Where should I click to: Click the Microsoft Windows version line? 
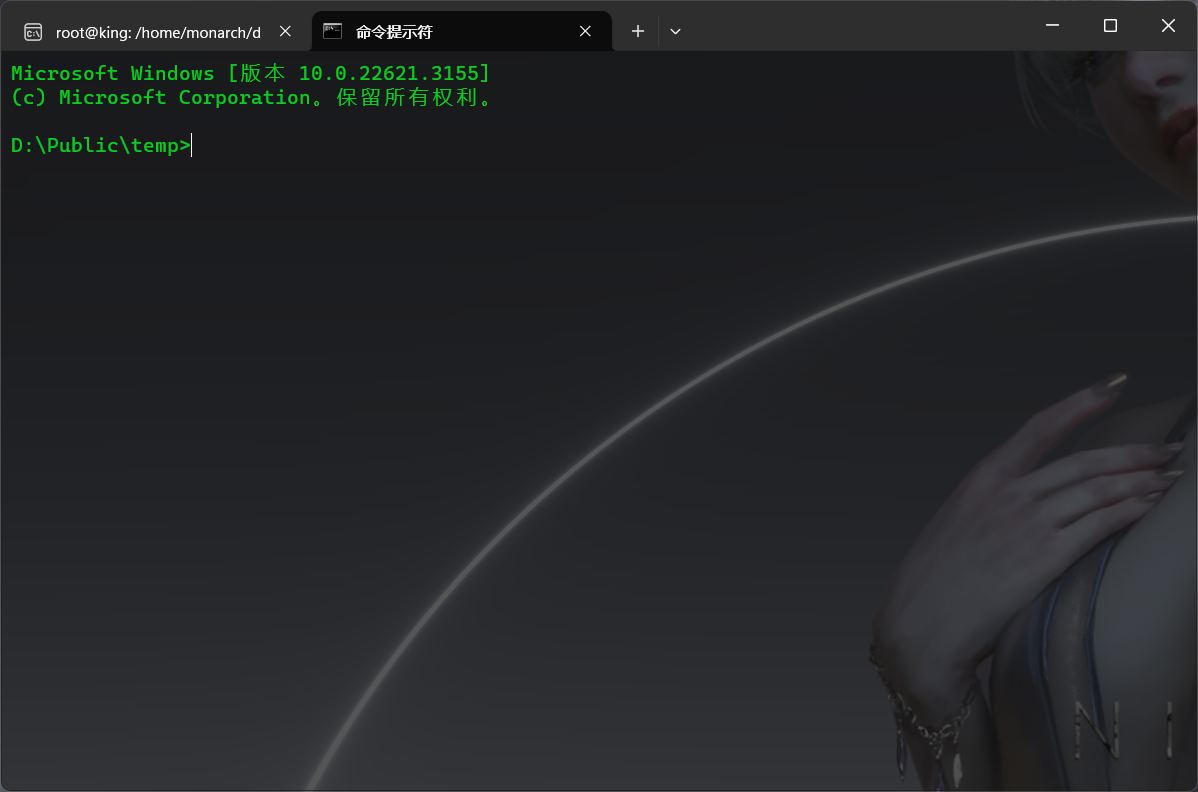click(250, 72)
